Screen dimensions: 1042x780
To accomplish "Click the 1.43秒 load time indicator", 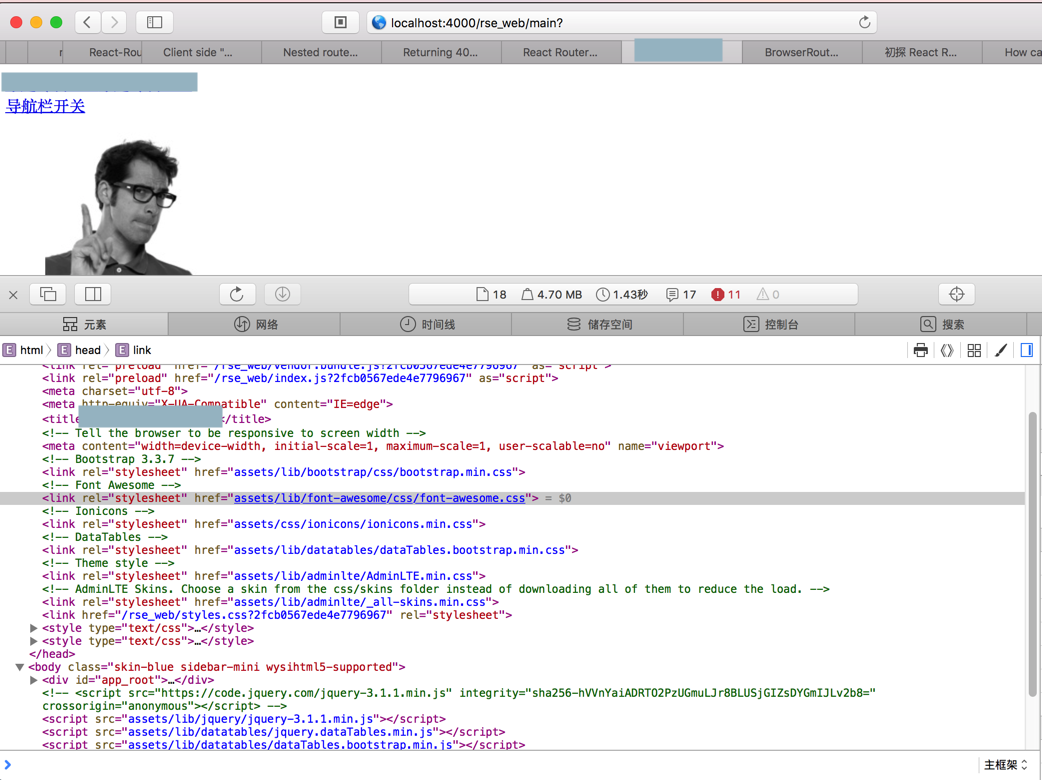I will [x=622, y=294].
